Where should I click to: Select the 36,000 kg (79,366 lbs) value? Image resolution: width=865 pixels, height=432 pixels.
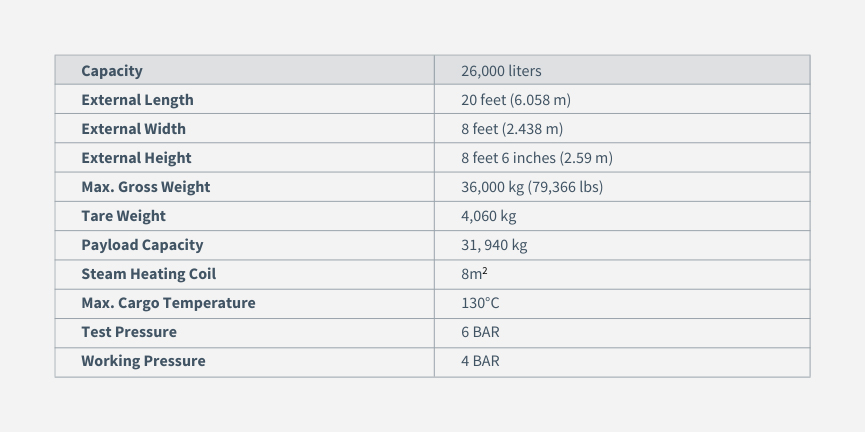[x=532, y=187]
